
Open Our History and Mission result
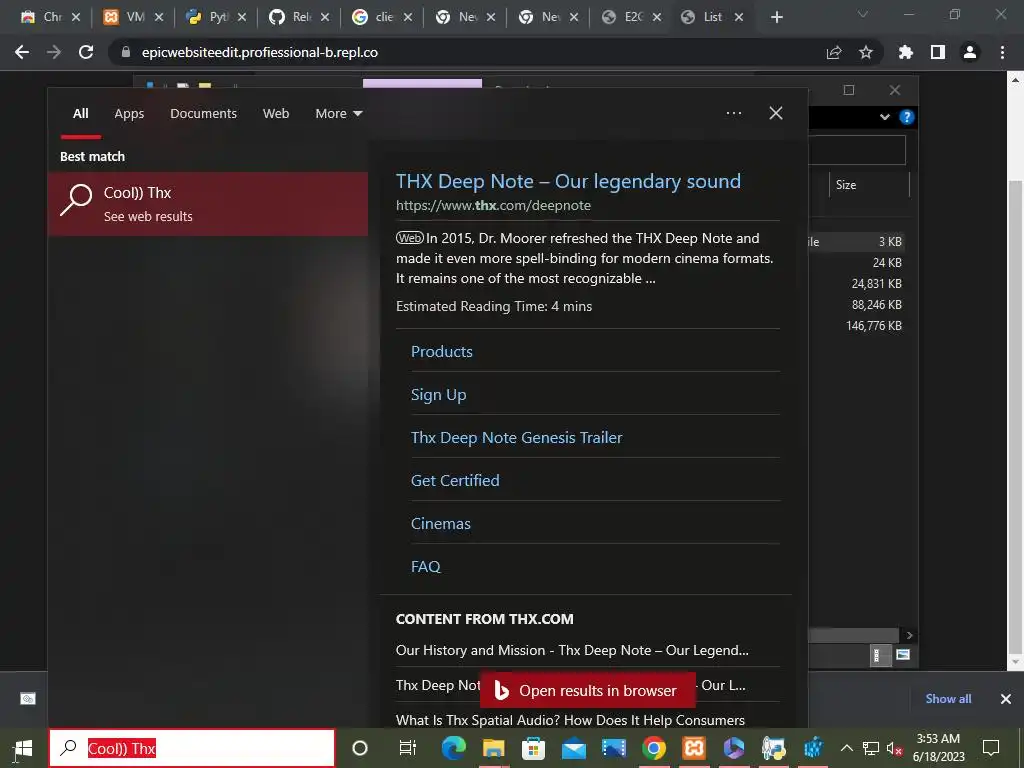tap(572, 650)
